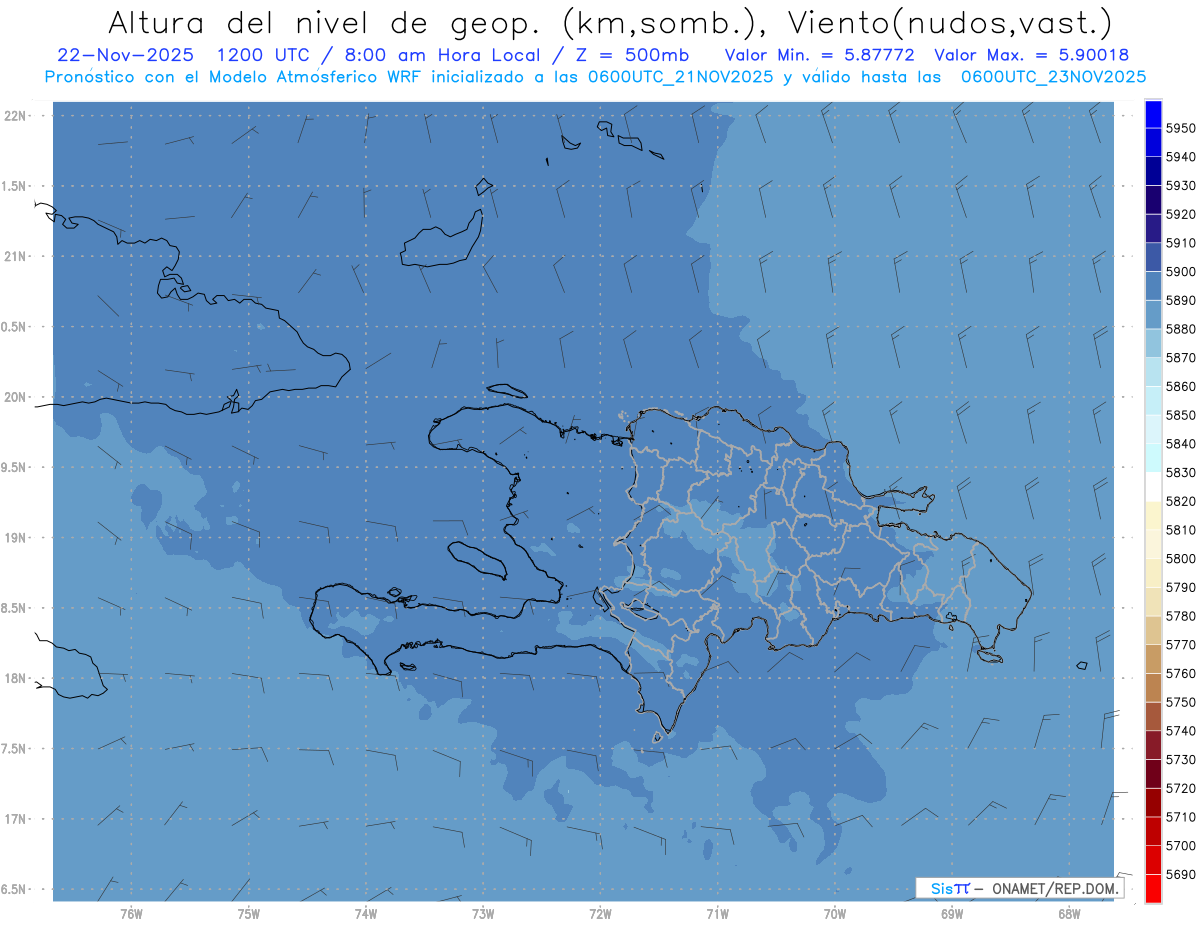Select the initialization time '0600UTC_21NOV2025'
Viewport: 1200px width, 927px height.
pyautogui.click(x=679, y=76)
